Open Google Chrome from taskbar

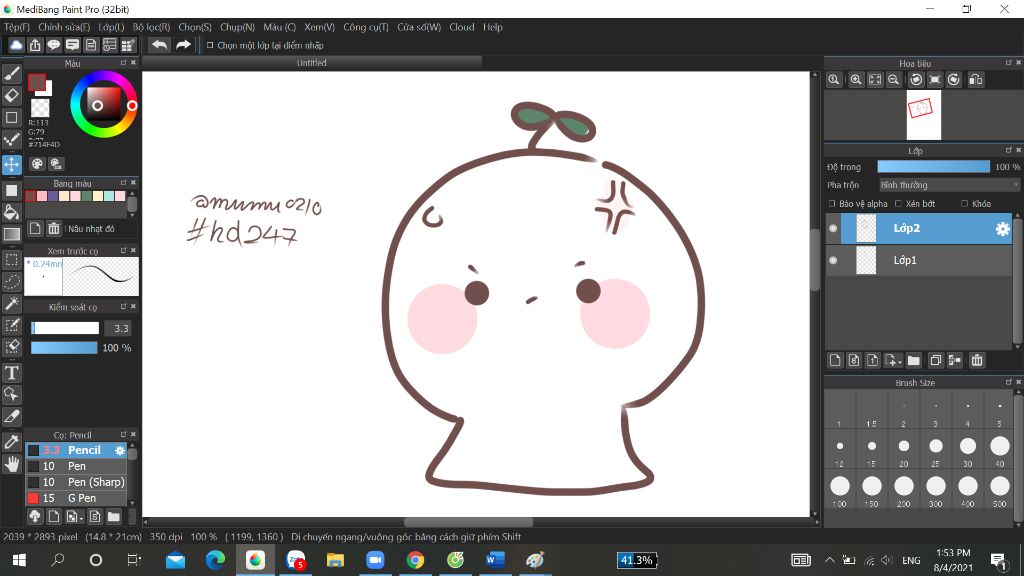415,560
